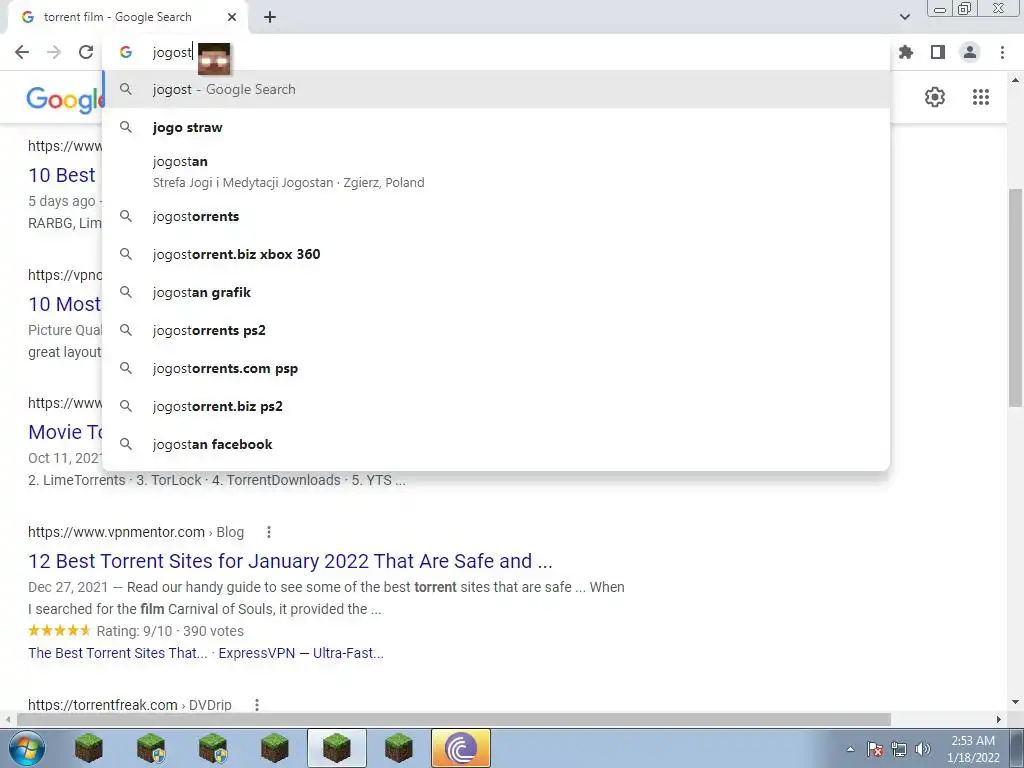Image resolution: width=1024 pixels, height=768 pixels.
Task: Open Chrome's three-dot menu
Action: [x=1002, y=52]
